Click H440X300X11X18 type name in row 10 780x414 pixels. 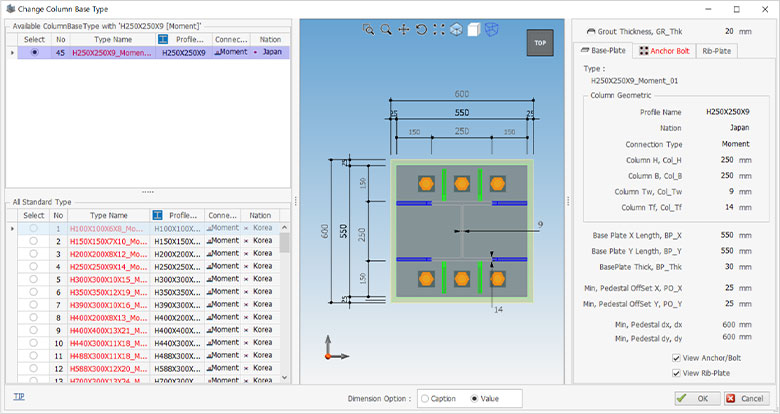[108, 343]
